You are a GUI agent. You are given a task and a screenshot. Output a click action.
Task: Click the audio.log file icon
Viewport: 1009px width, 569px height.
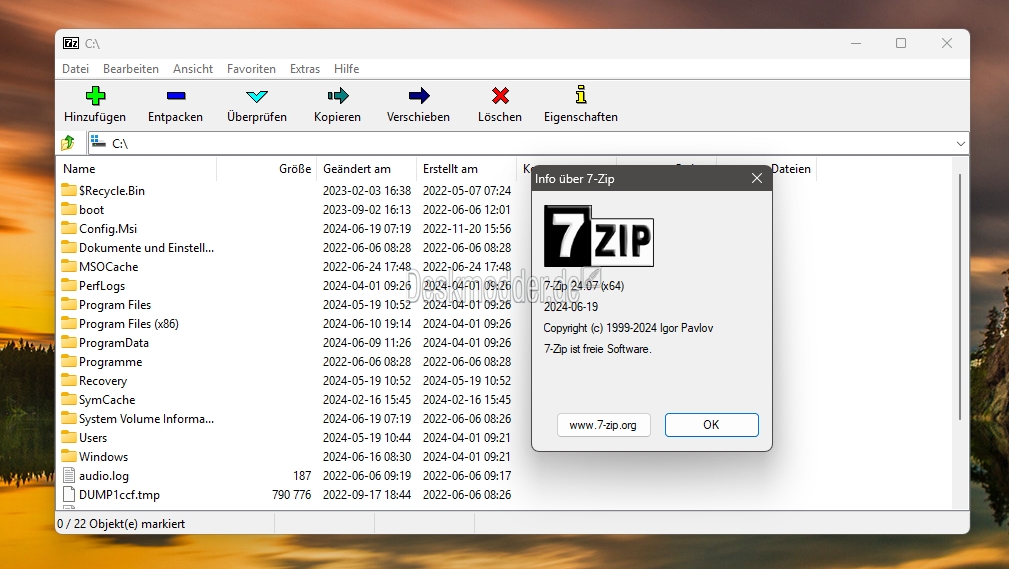(x=69, y=475)
